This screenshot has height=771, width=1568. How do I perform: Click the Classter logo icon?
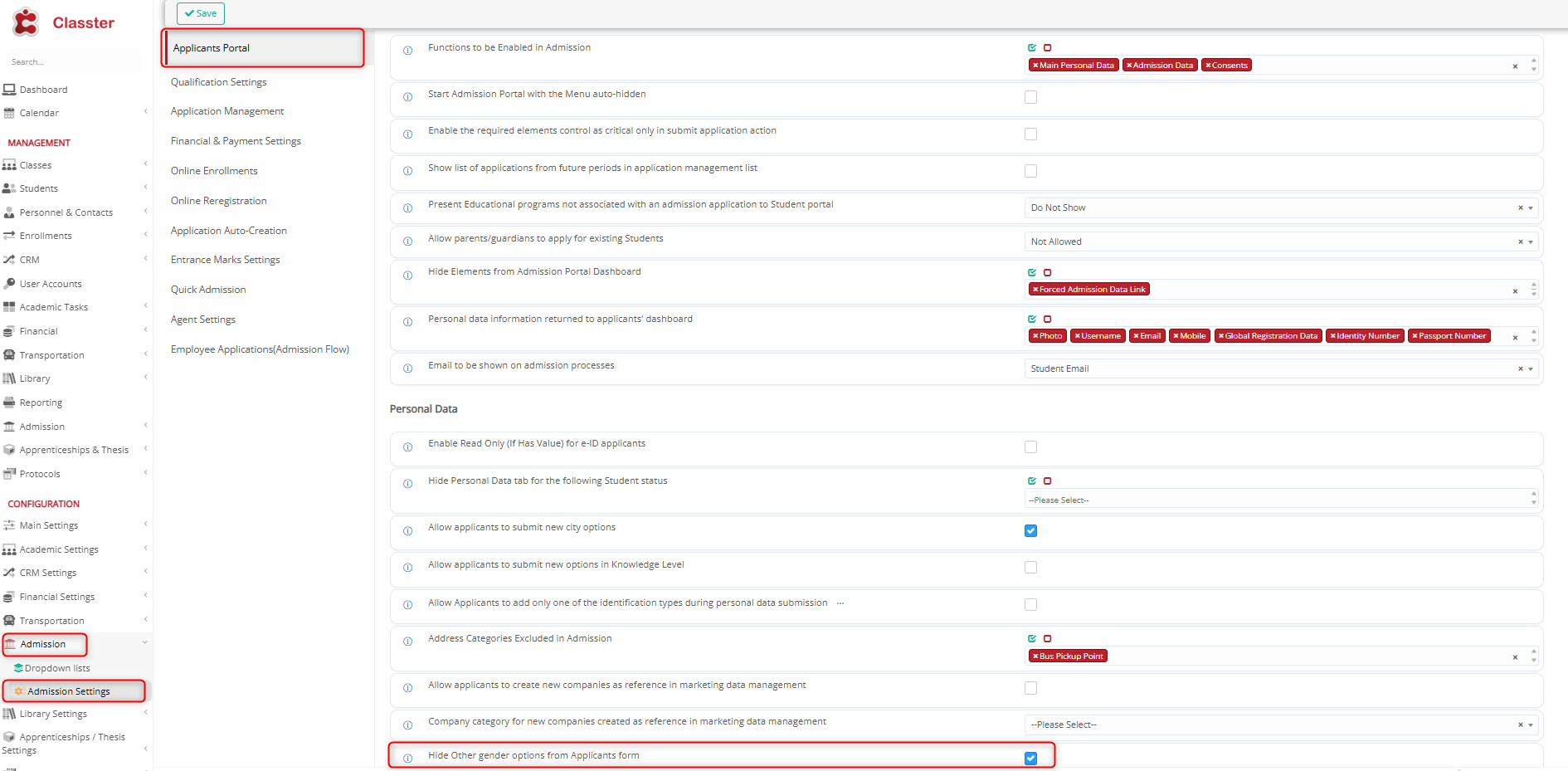click(26, 22)
